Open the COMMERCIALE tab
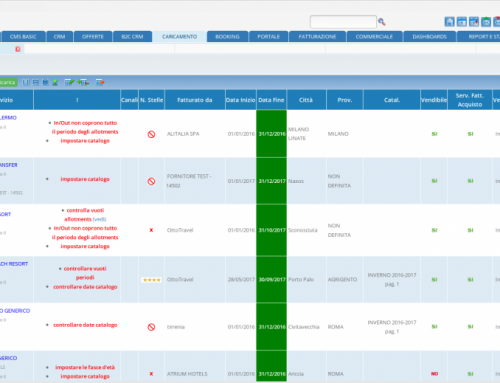 (374, 37)
